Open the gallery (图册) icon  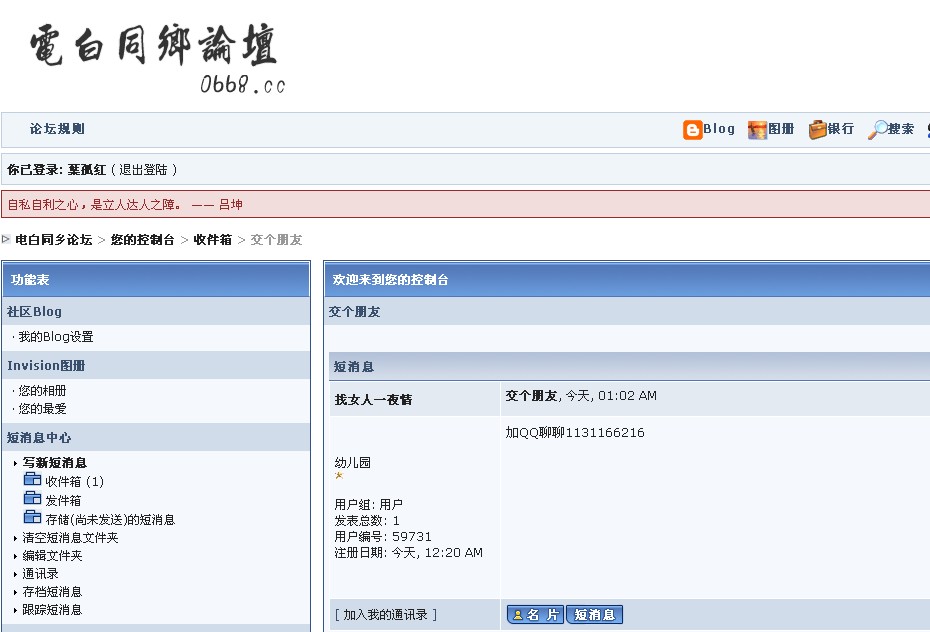[757, 130]
